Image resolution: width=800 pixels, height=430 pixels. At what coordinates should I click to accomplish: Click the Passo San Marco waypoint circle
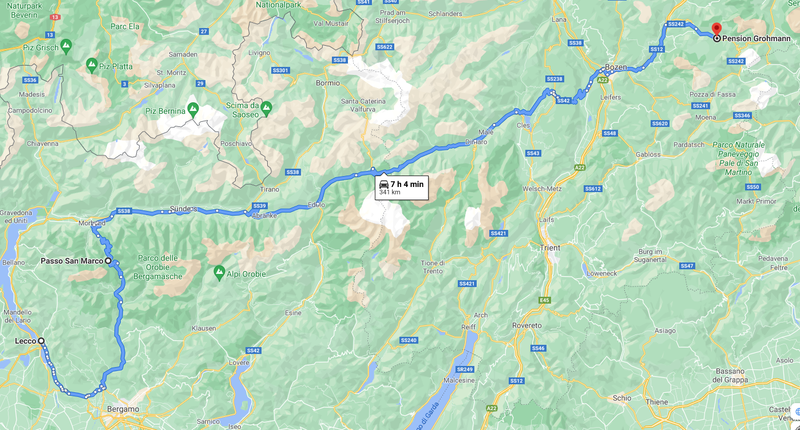pyautogui.click(x=108, y=261)
